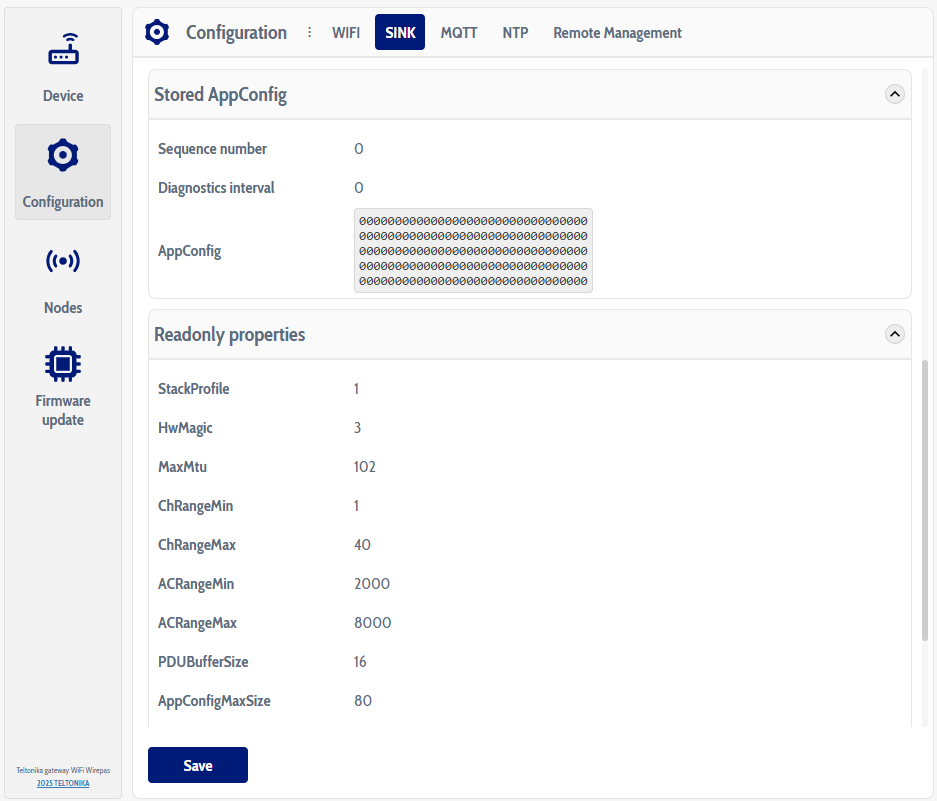The width and height of the screenshot is (937, 801).
Task: Open the Remote Management tab
Action: click(617, 32)
